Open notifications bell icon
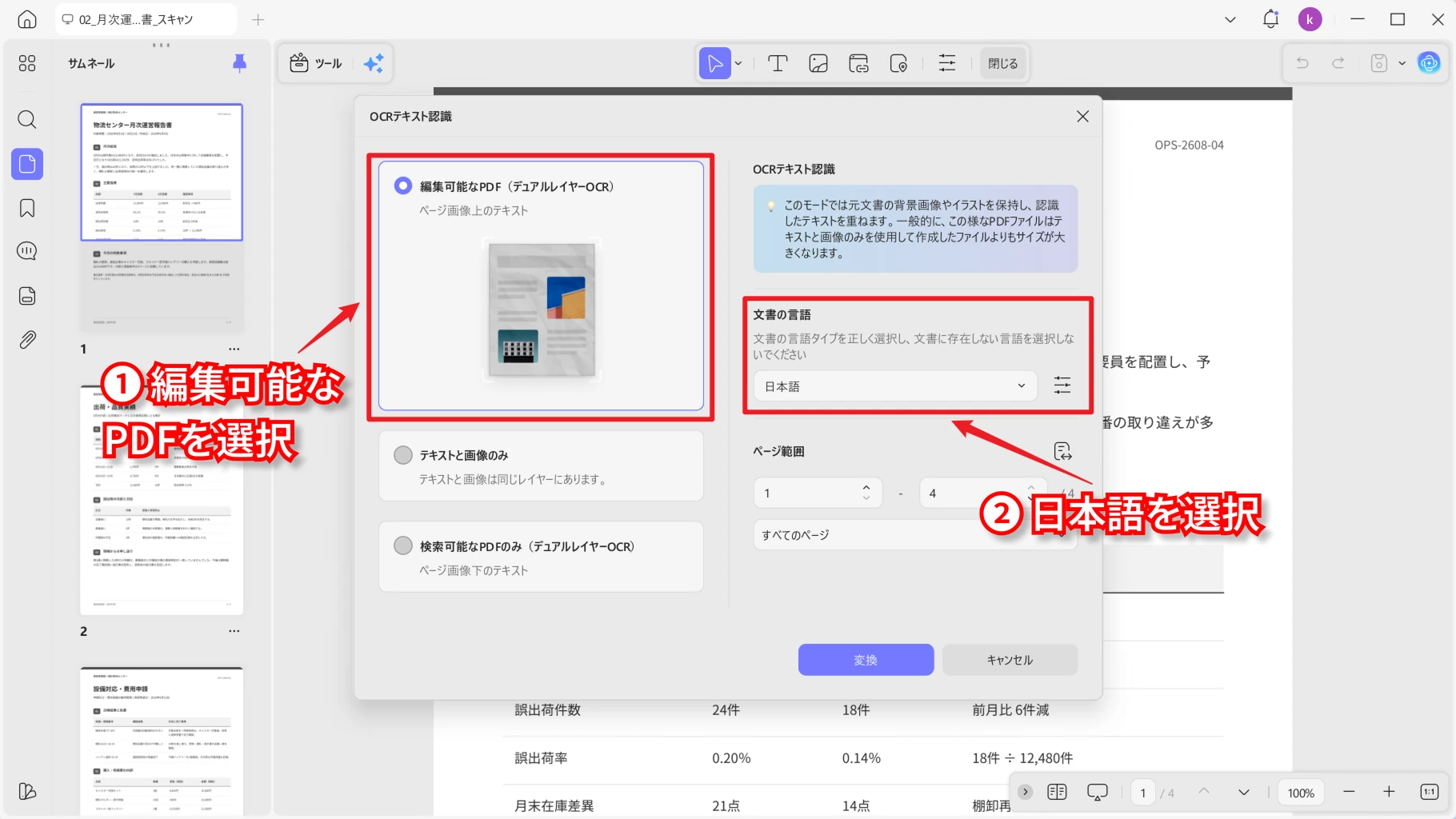Viewport: 1456px width, 819px height. pos(1270,19)
